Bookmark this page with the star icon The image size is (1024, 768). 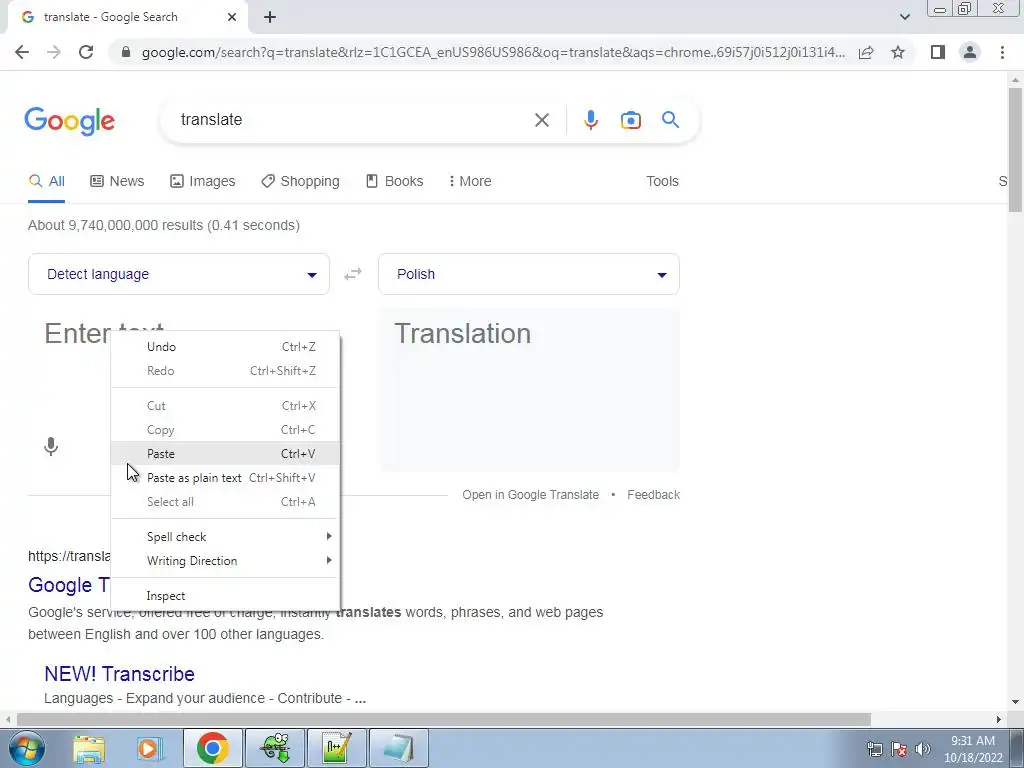898,52
